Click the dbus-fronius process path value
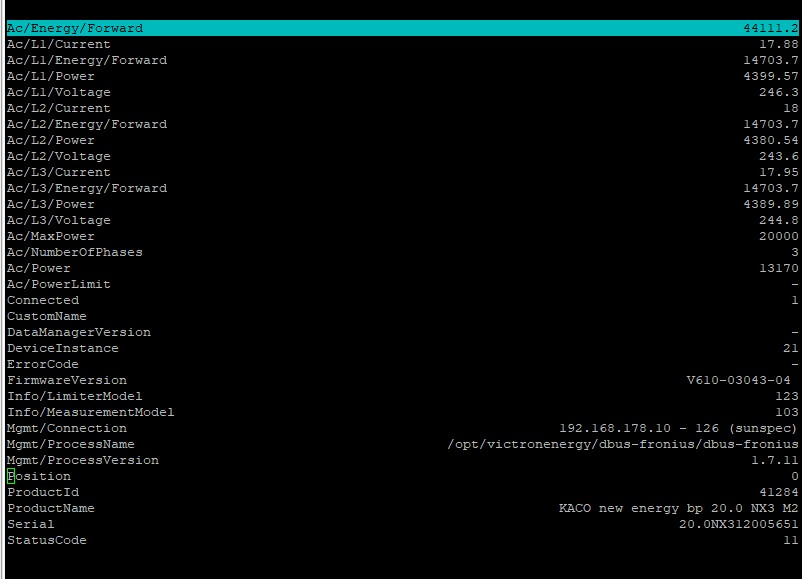 (x=623, y=444)
